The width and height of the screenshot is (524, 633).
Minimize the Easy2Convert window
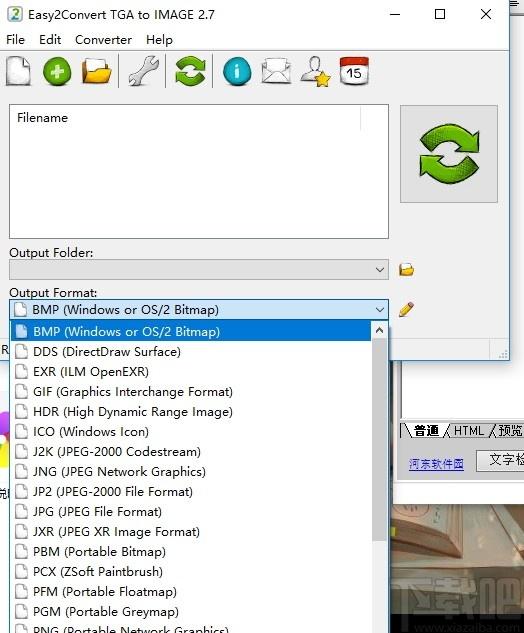395,15
